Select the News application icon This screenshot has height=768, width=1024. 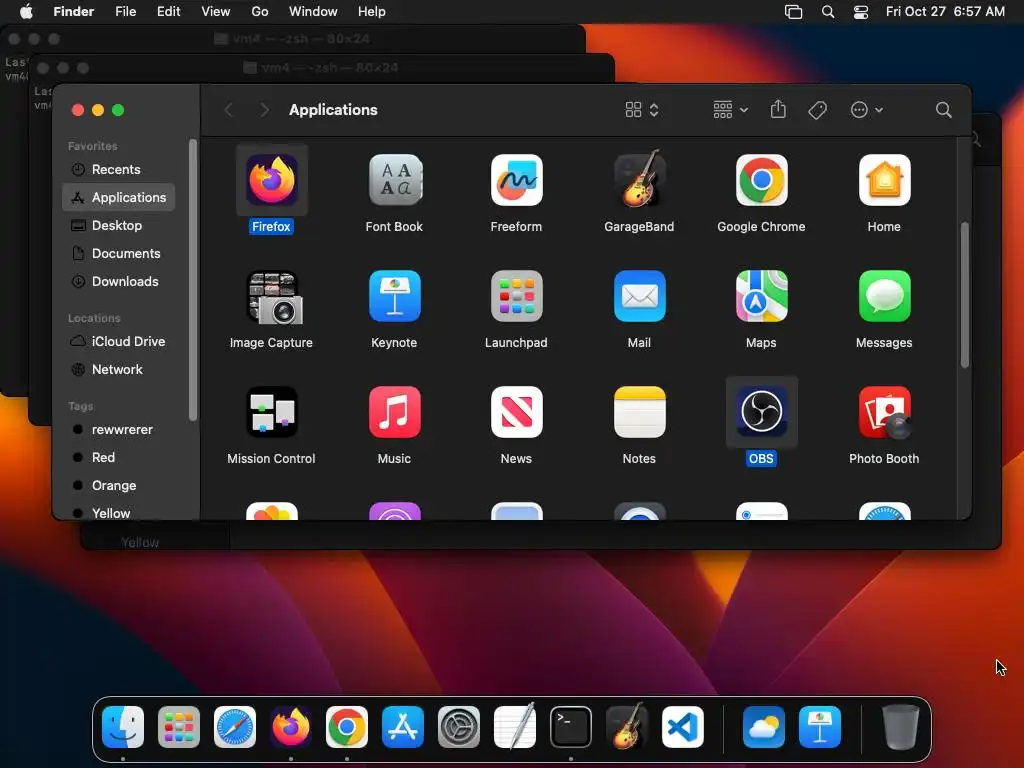517,412
